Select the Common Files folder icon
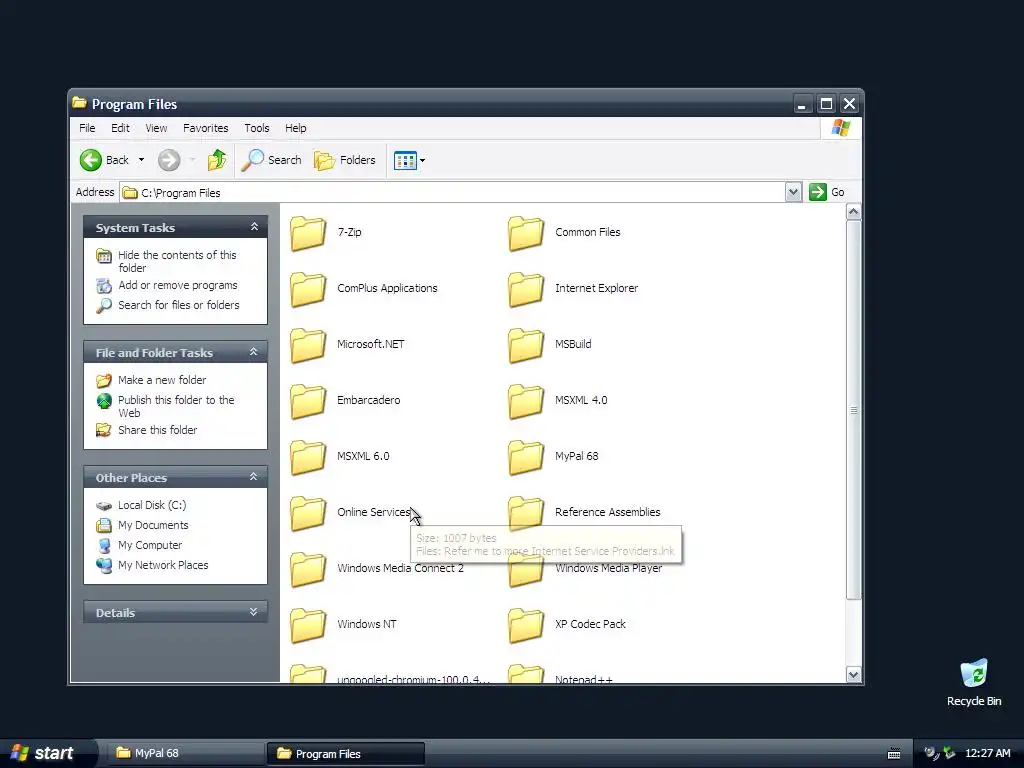1024x768 pixels. tap(526, 232)
